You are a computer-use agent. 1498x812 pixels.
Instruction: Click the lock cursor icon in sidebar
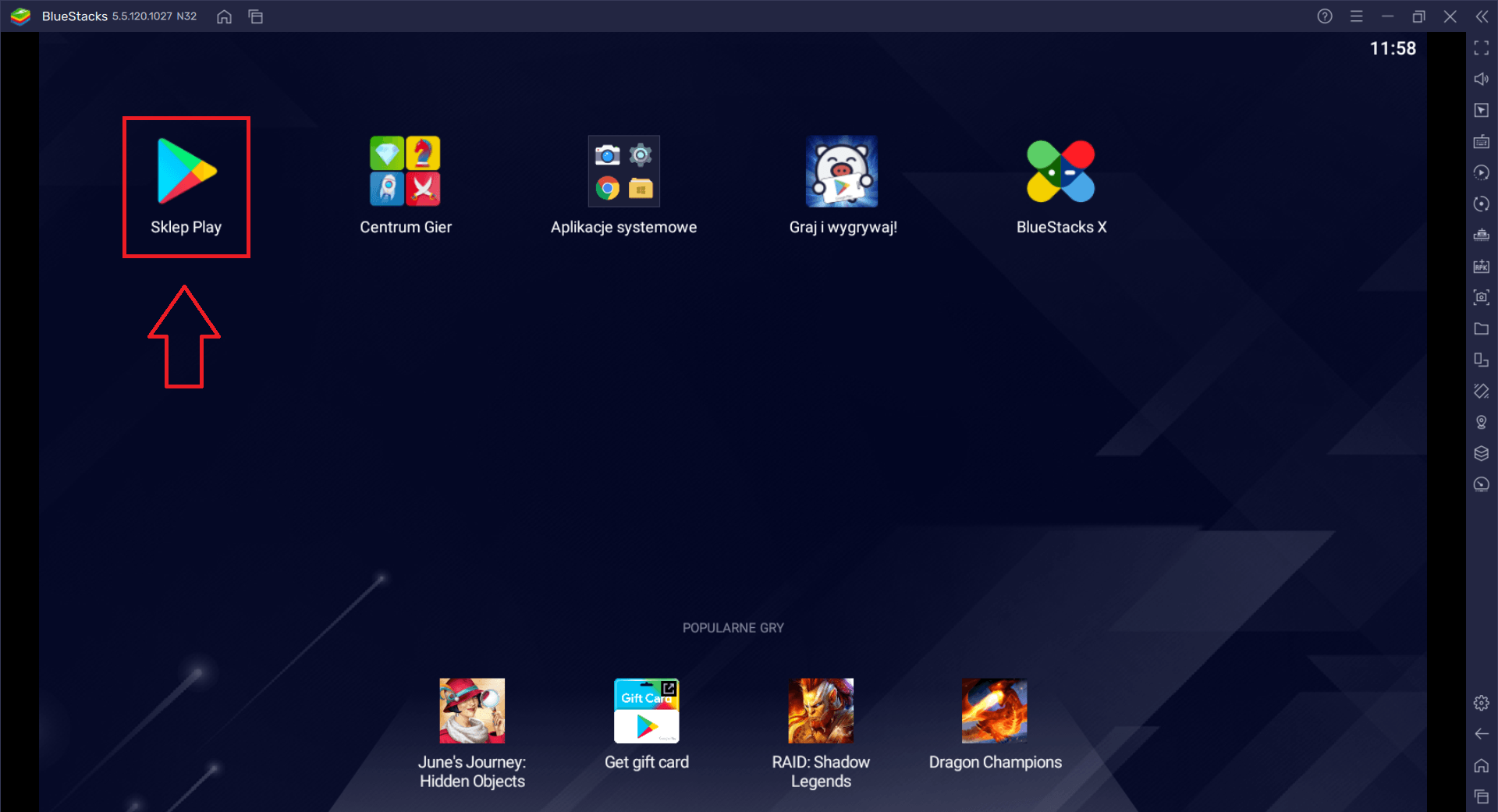pos(1482,111)
